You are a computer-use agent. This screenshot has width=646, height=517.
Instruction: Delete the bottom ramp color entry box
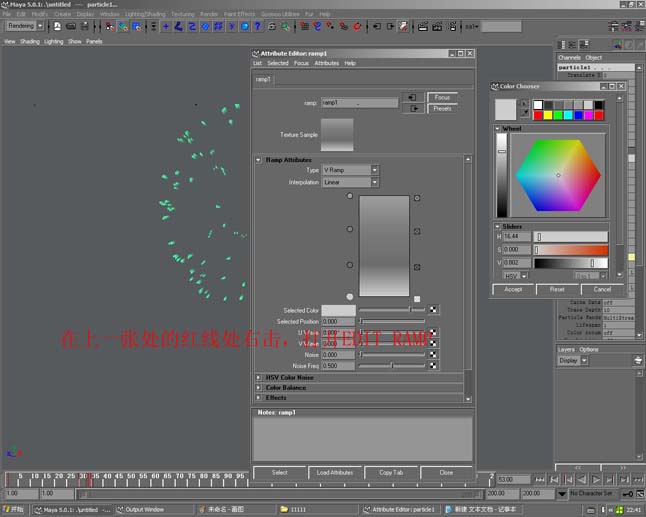coord(417,298)
